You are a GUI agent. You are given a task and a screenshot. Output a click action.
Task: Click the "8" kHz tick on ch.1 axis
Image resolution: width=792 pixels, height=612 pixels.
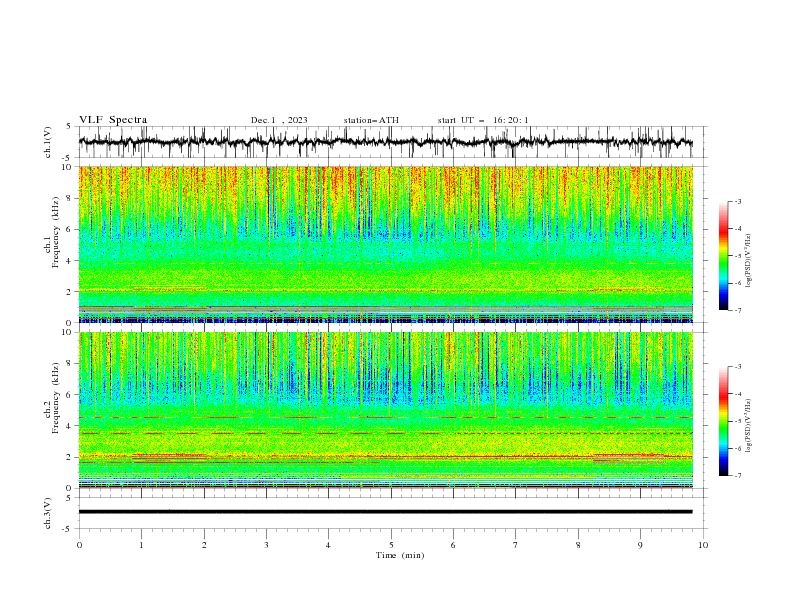(70, 198)
